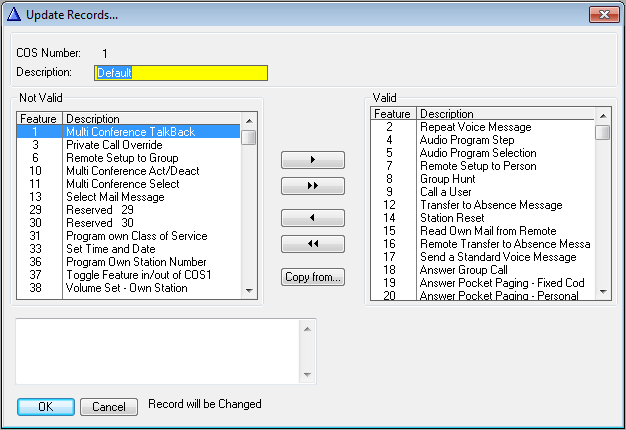Image resolution: width=626 pixels, height=430 pixels.
Task: Select the Group Hunt row
Action: [483, 178]
